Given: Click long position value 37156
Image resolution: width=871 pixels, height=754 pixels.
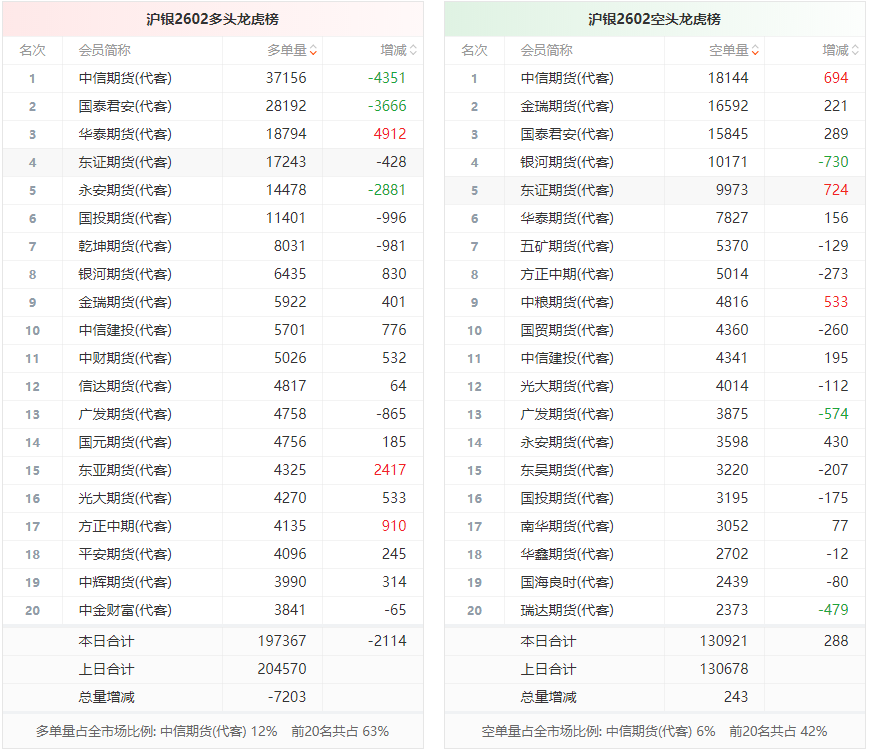Looking at the screenshot, I should 286,78.
